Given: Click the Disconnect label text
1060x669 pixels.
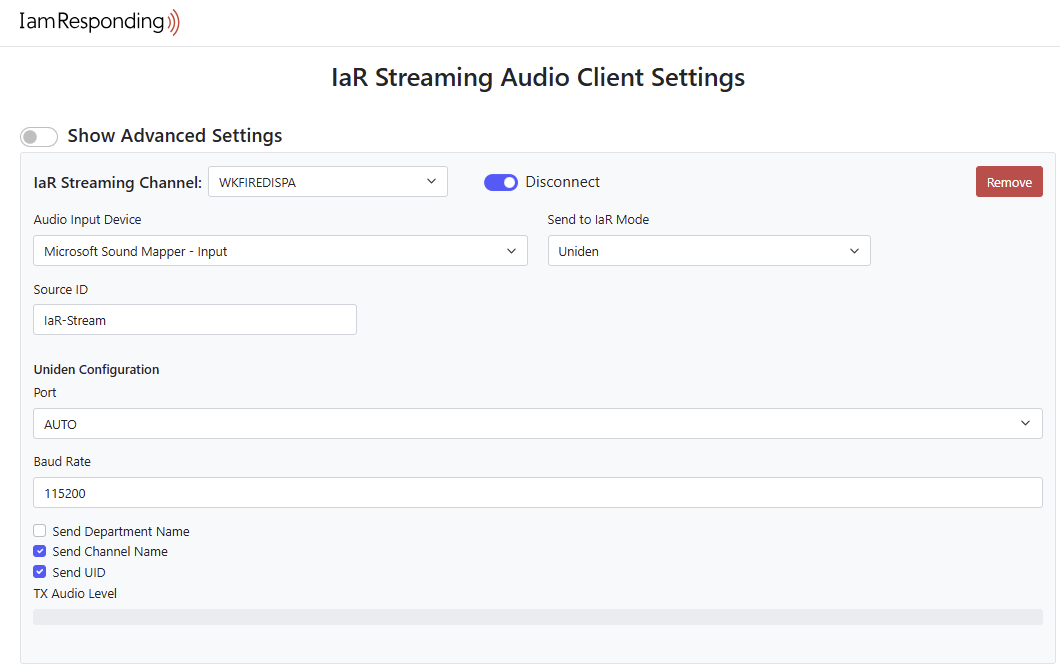Looking at the screenshot, I should (x=562, y=182).
